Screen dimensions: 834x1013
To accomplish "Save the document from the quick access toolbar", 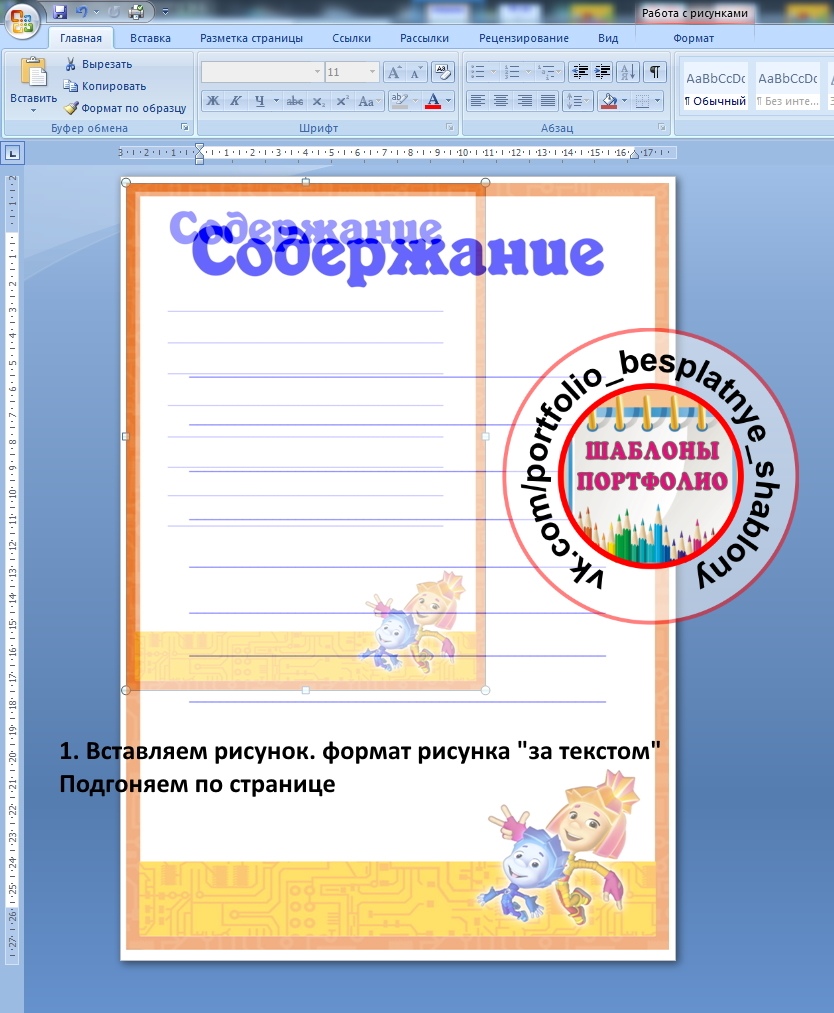I will tap(60, 12).
